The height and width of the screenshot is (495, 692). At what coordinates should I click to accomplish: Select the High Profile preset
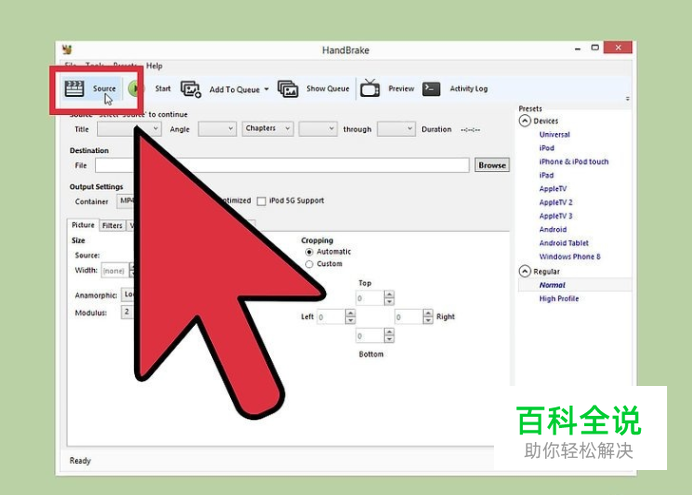(x=559, y=299)
